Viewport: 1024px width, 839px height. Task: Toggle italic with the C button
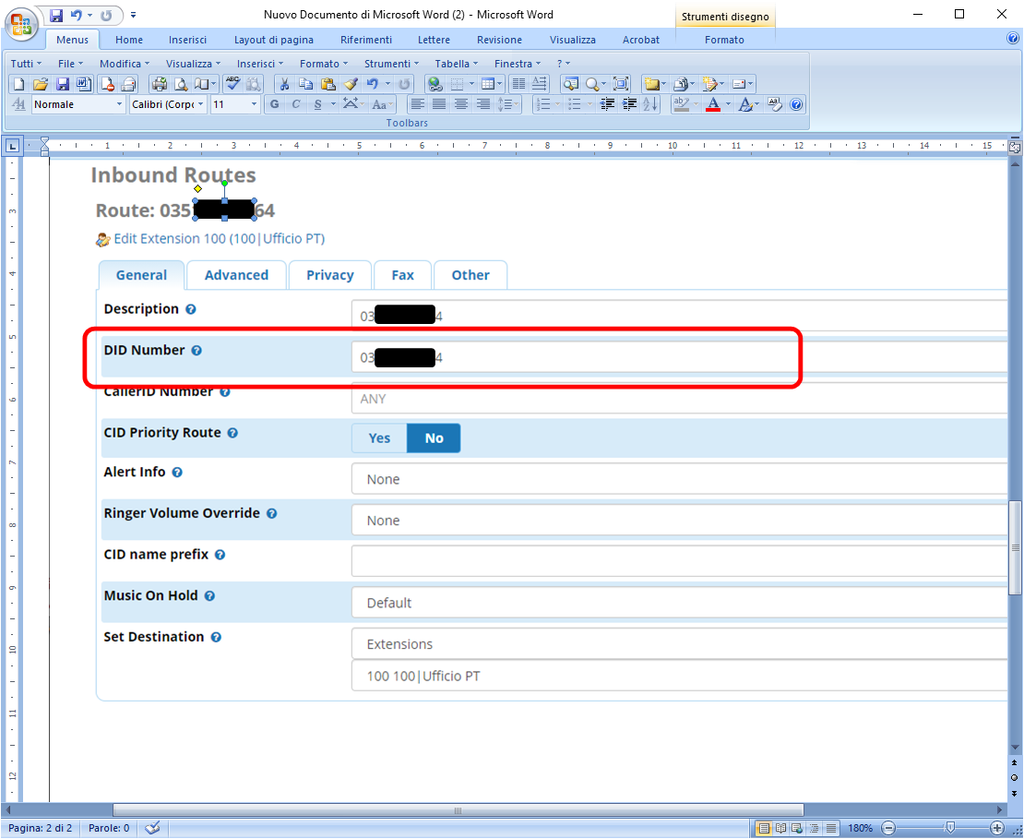(x=296, y=104)
